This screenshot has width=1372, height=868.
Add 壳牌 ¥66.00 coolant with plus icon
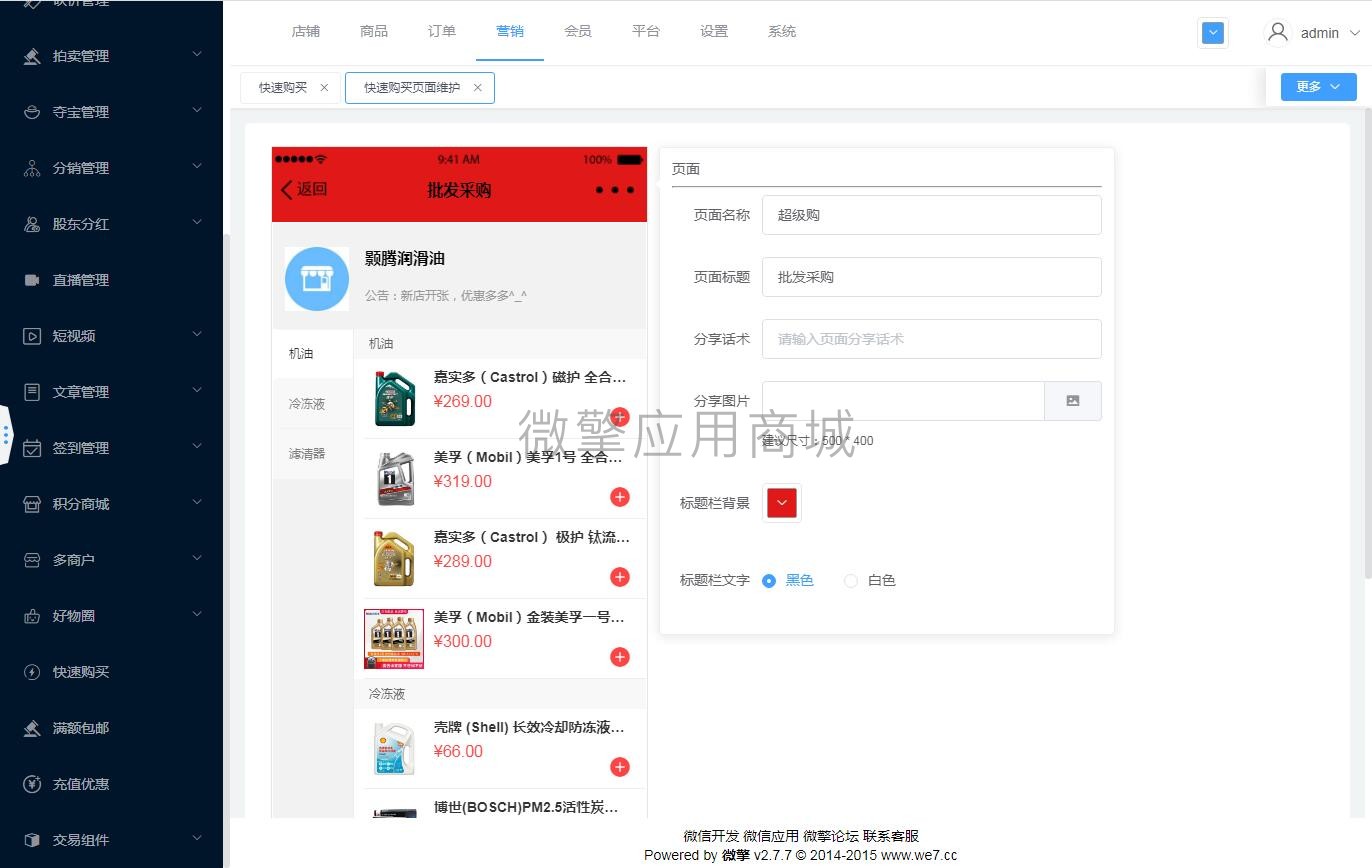620,767
